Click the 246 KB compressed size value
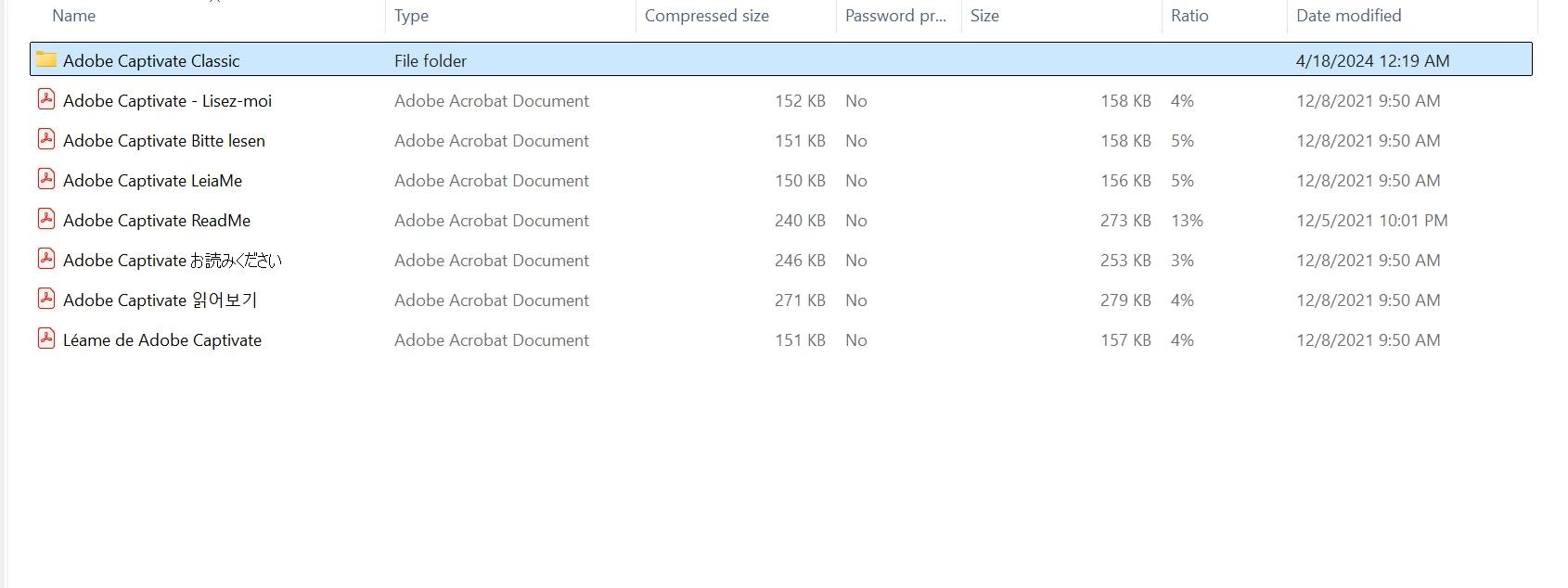 tap(800, 260)
